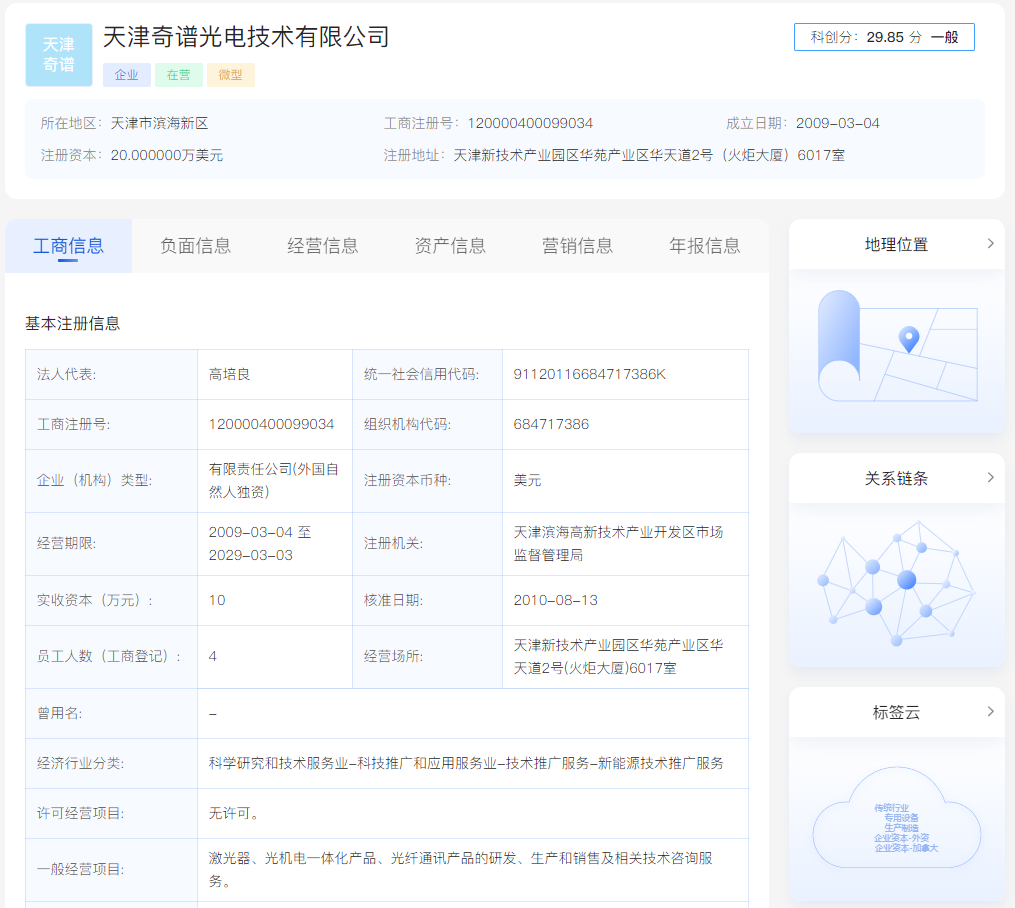The width and height of the screenshot is (1015, 908).
Task: Click the 天津奇谱 company logo tile
Action: tap(59, 55)
